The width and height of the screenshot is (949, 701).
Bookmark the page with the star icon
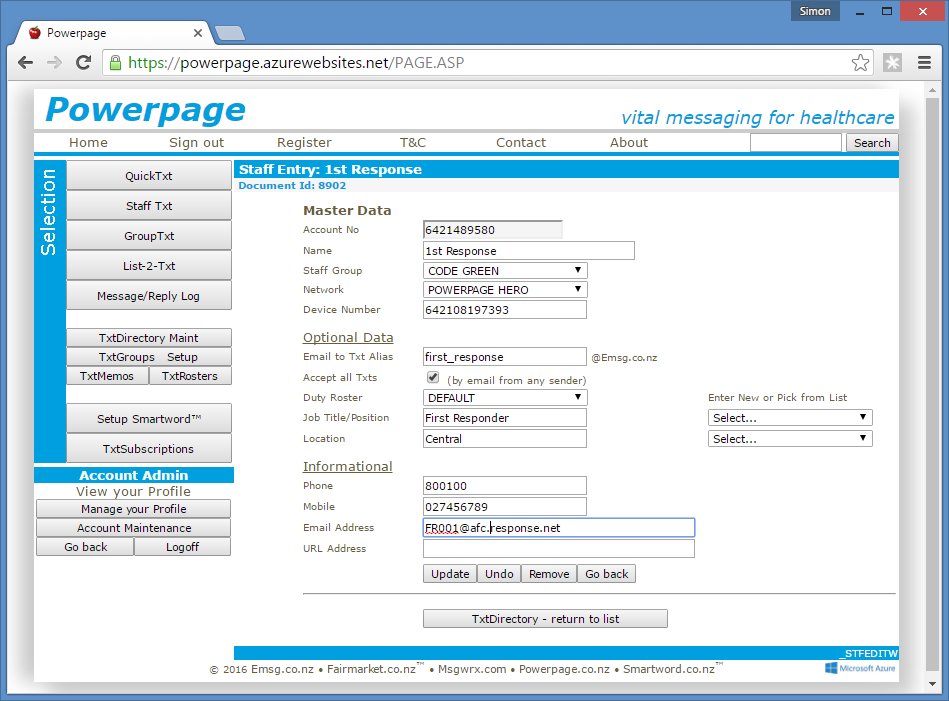pyautogui.click(x=860, y=63)
